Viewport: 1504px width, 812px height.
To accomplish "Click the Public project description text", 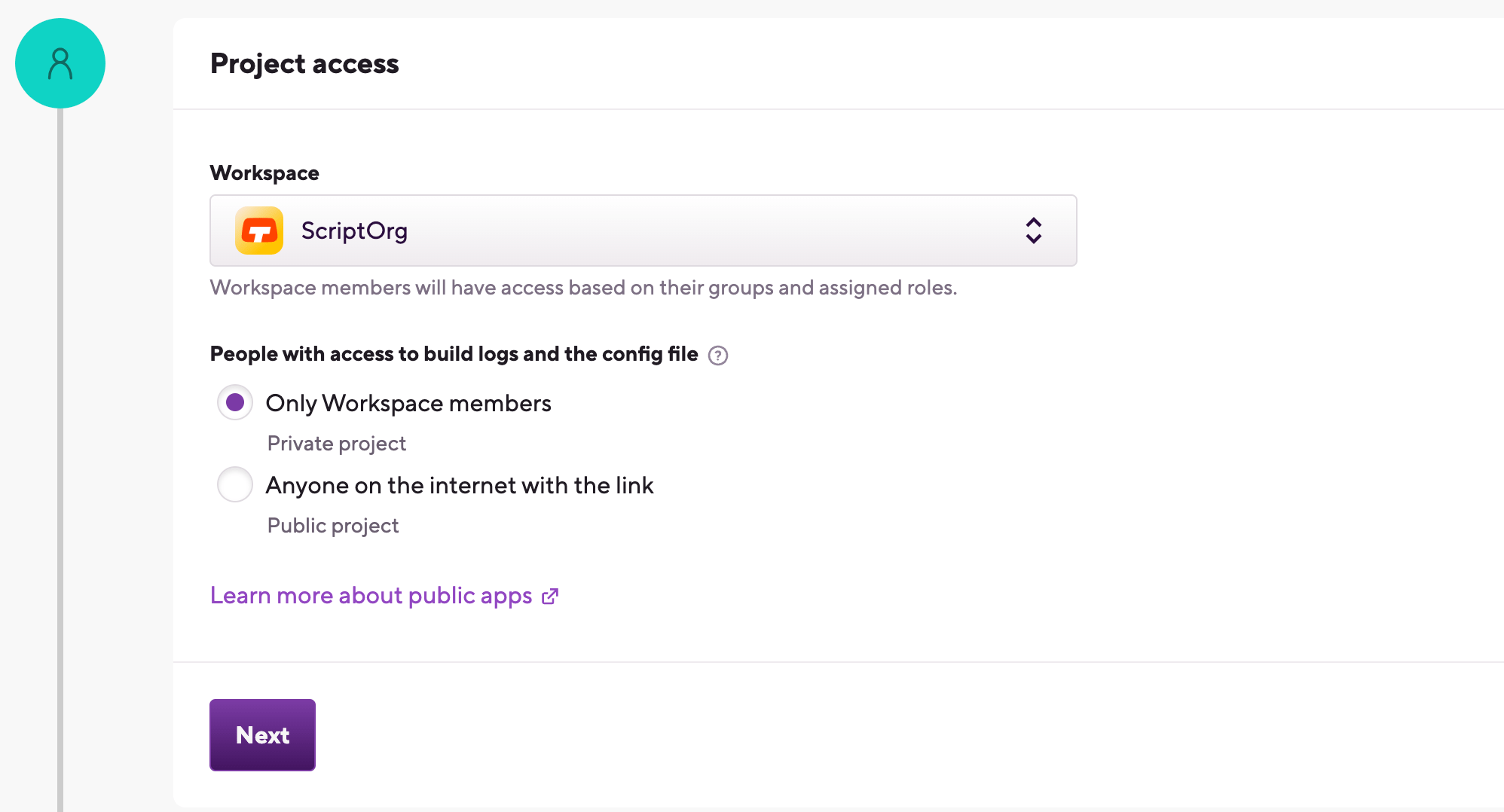I will (333, 526).
